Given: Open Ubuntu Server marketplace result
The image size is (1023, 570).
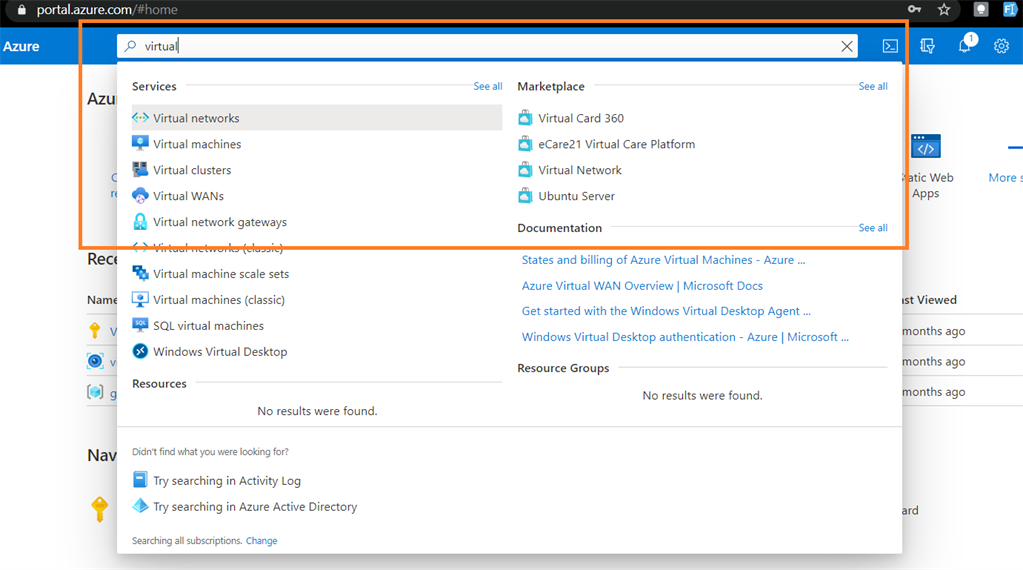Looking at the screenshot, I should 576,196.
